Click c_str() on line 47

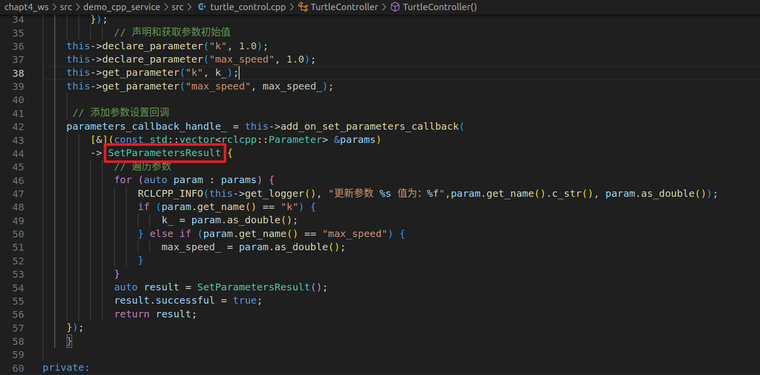pyautogui.click(x=573, y=194)
